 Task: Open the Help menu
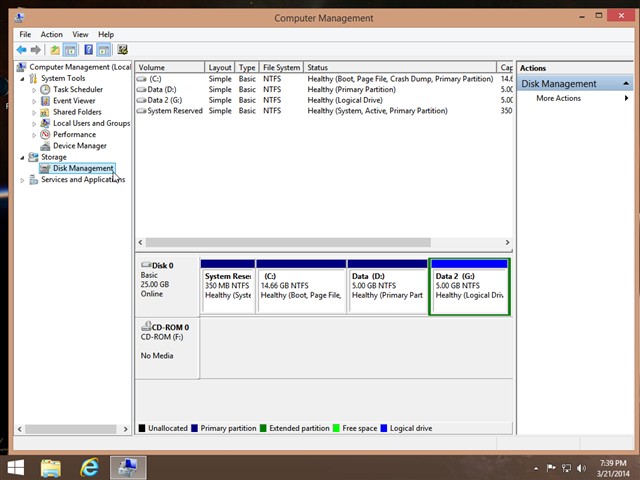pyautogui.click(x=106, y=34)
